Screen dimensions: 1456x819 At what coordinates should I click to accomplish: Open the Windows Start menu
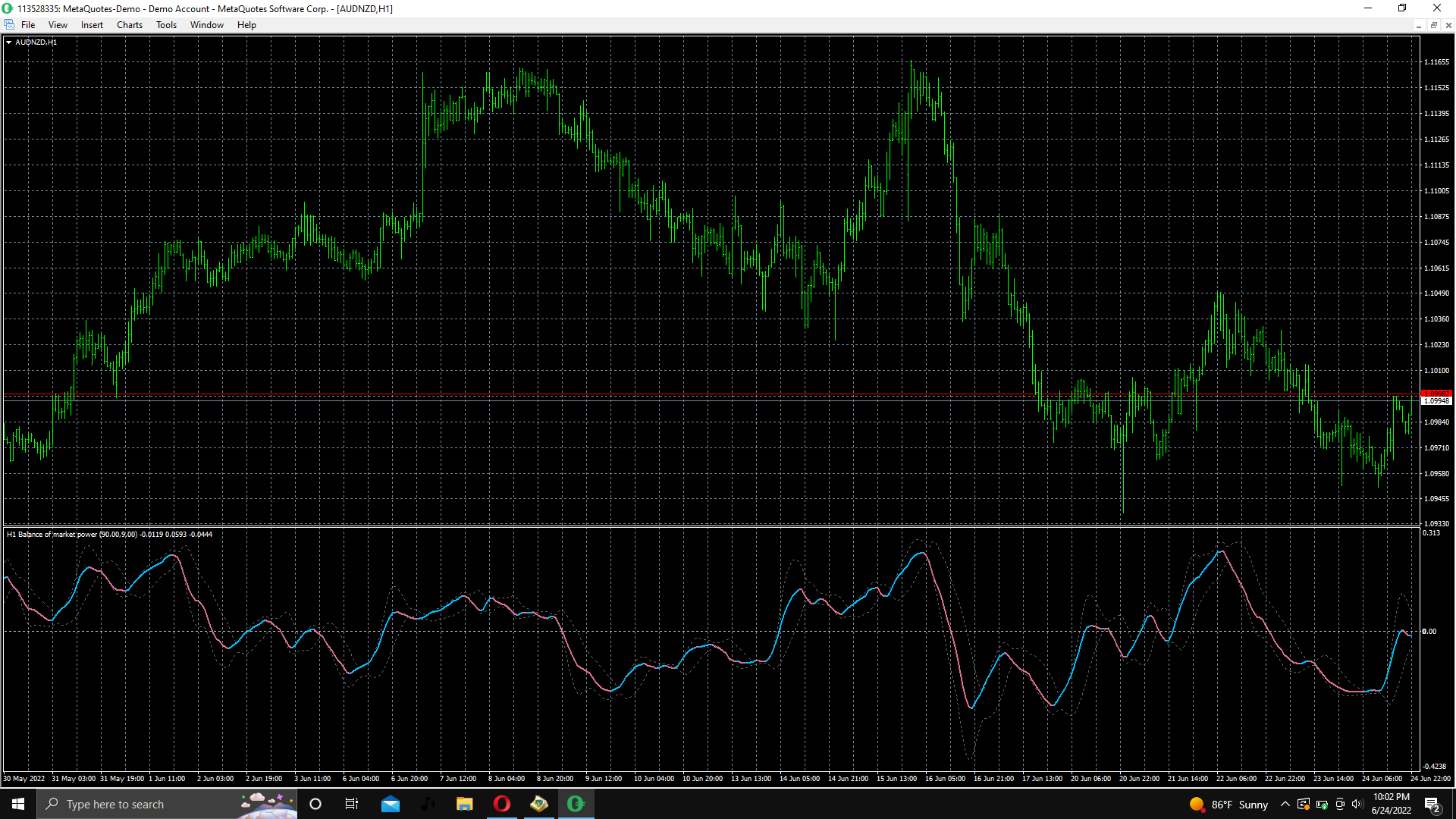(18, 804)
